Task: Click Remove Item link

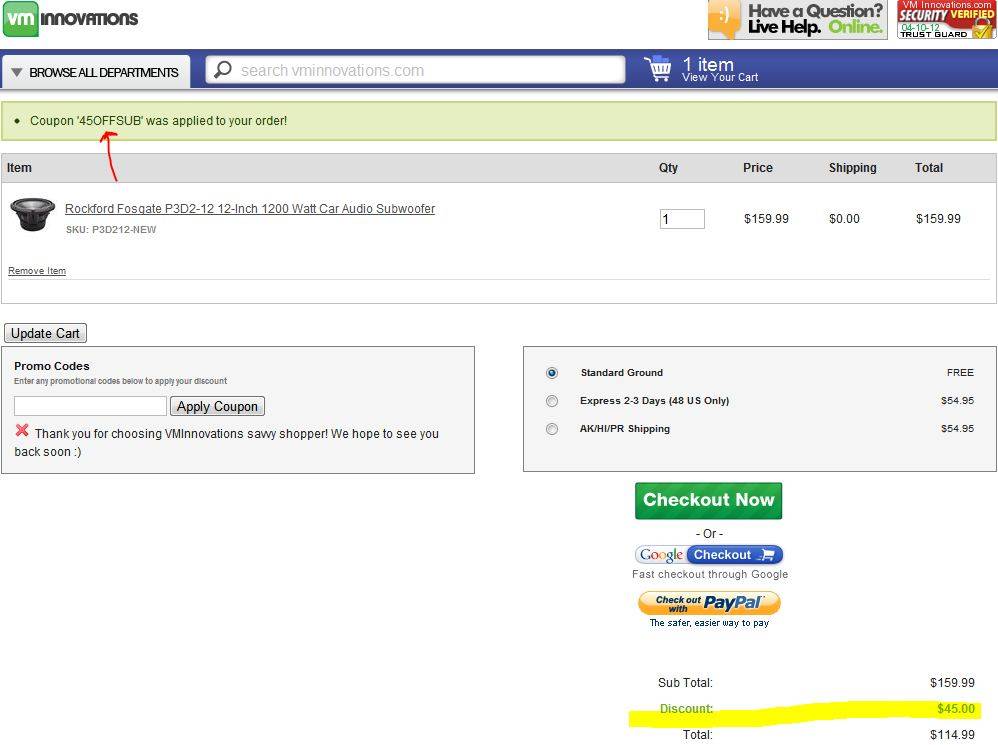Action: 37,271
